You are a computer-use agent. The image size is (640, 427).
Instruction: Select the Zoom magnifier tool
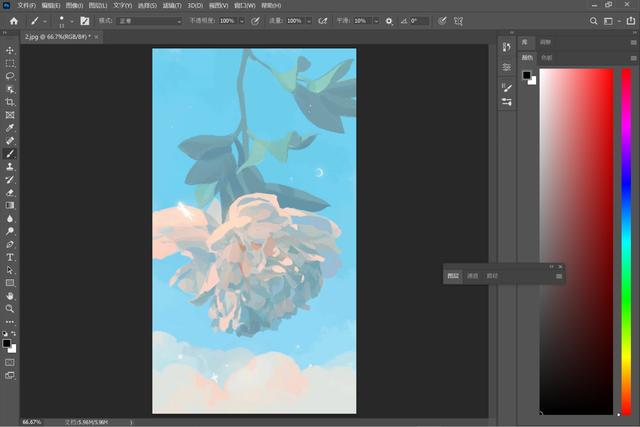[x=10, y=309]
